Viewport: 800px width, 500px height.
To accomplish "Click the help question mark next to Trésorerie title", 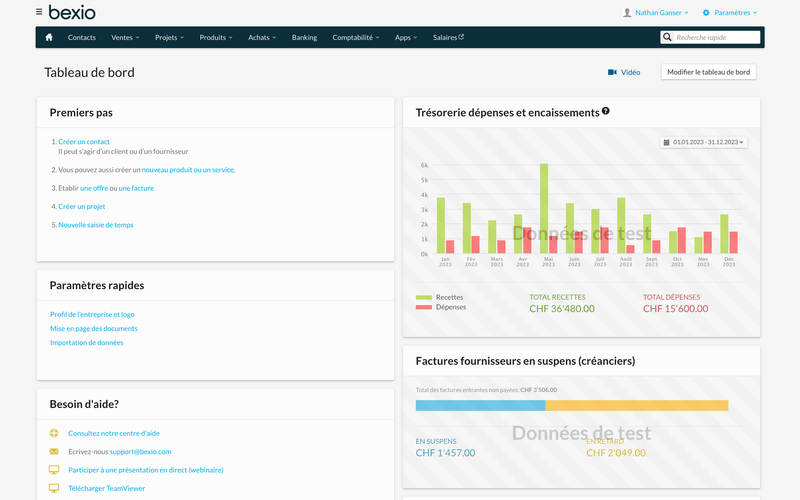I will coord(606,112).
